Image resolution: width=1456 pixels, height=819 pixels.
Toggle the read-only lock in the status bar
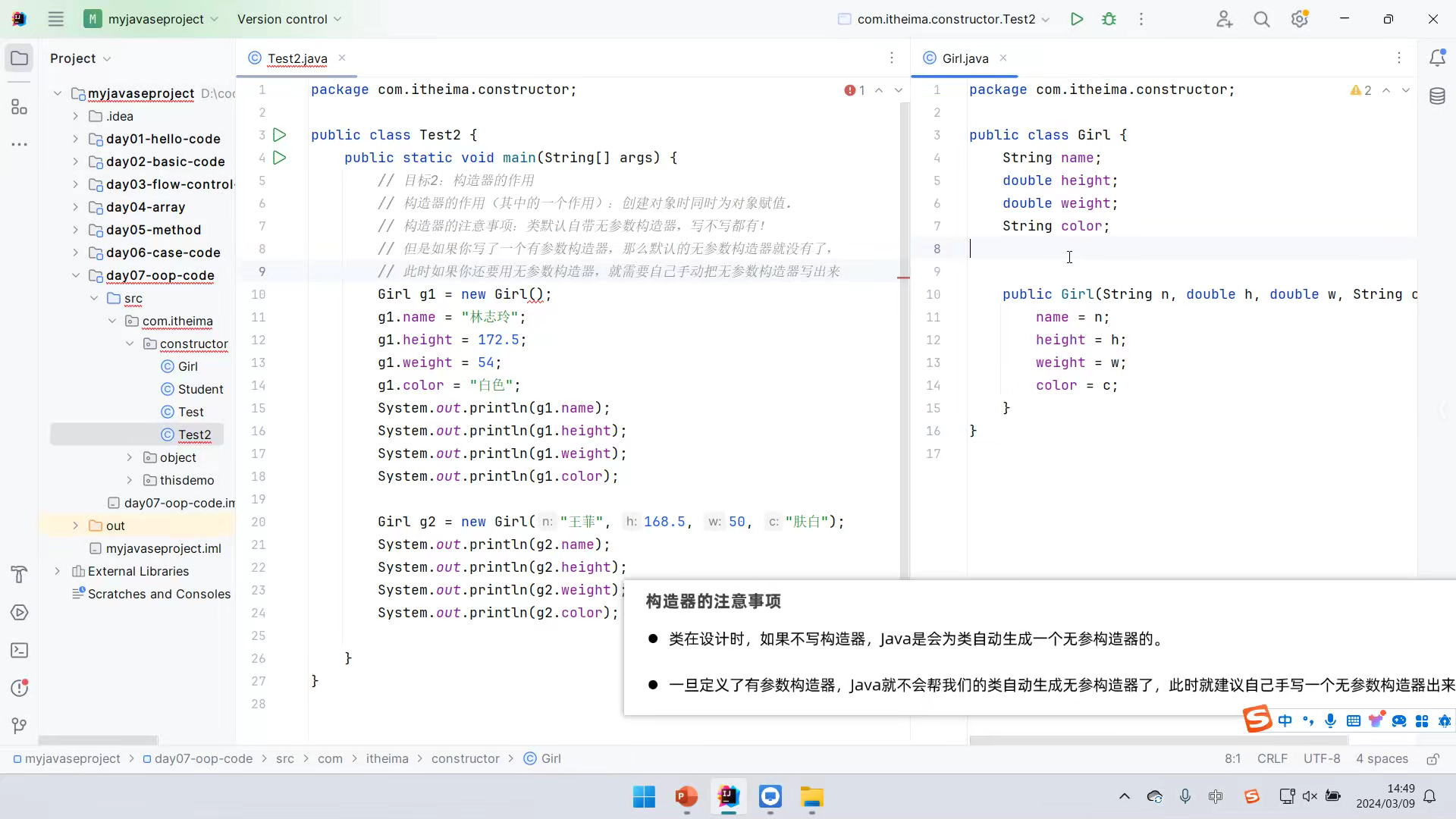pyautogui.click(x=1432, y=759)
